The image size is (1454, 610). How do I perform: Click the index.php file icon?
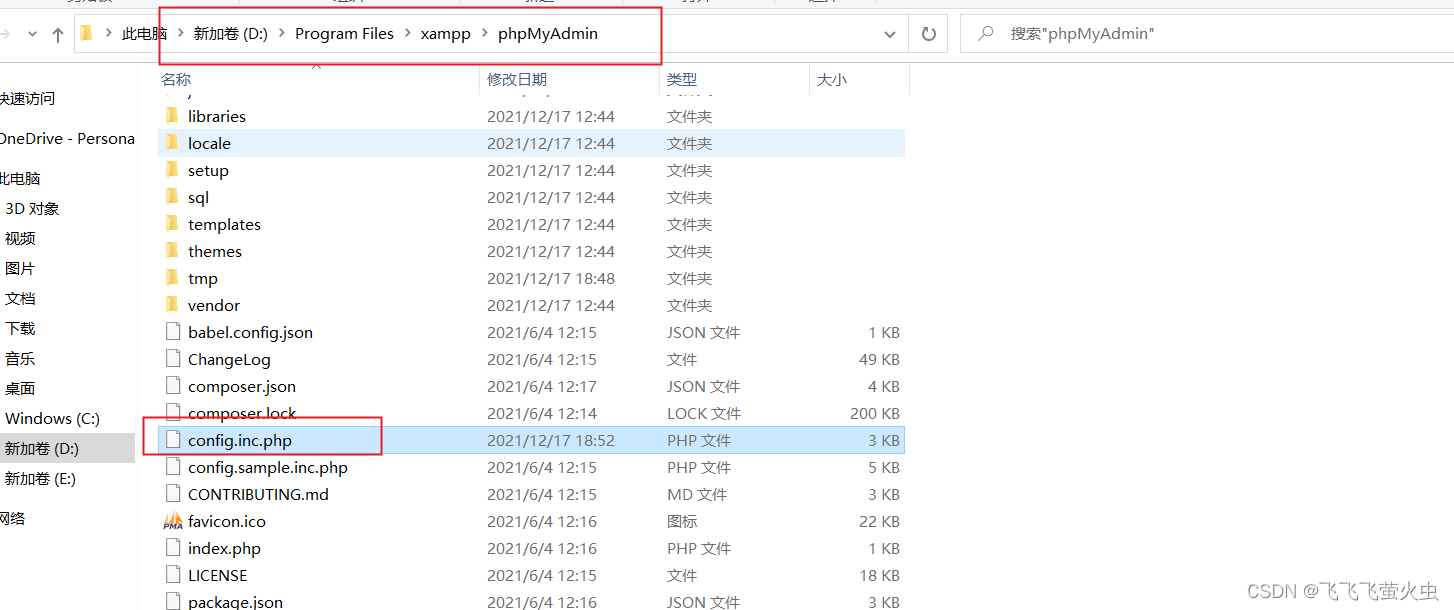[x=172, y=548]
